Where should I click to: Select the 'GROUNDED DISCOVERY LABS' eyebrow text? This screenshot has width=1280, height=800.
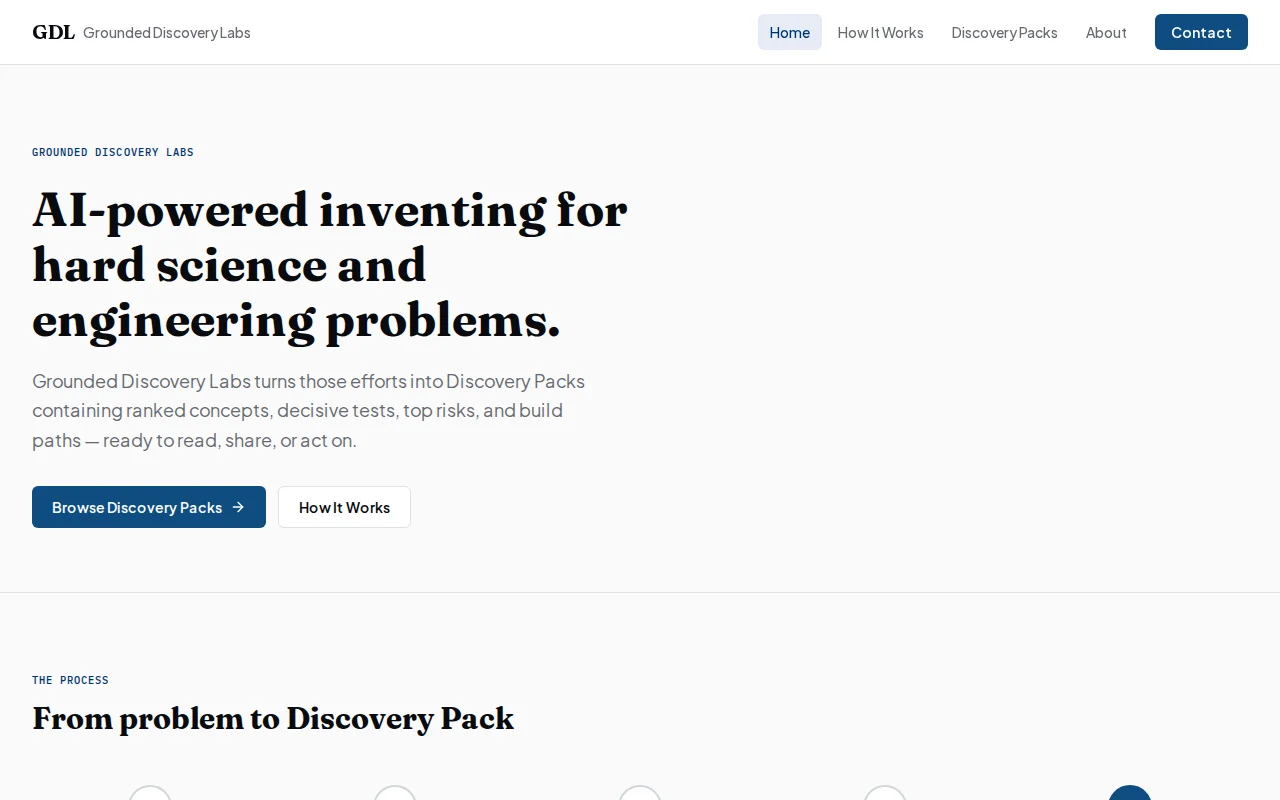click(113, 152)
